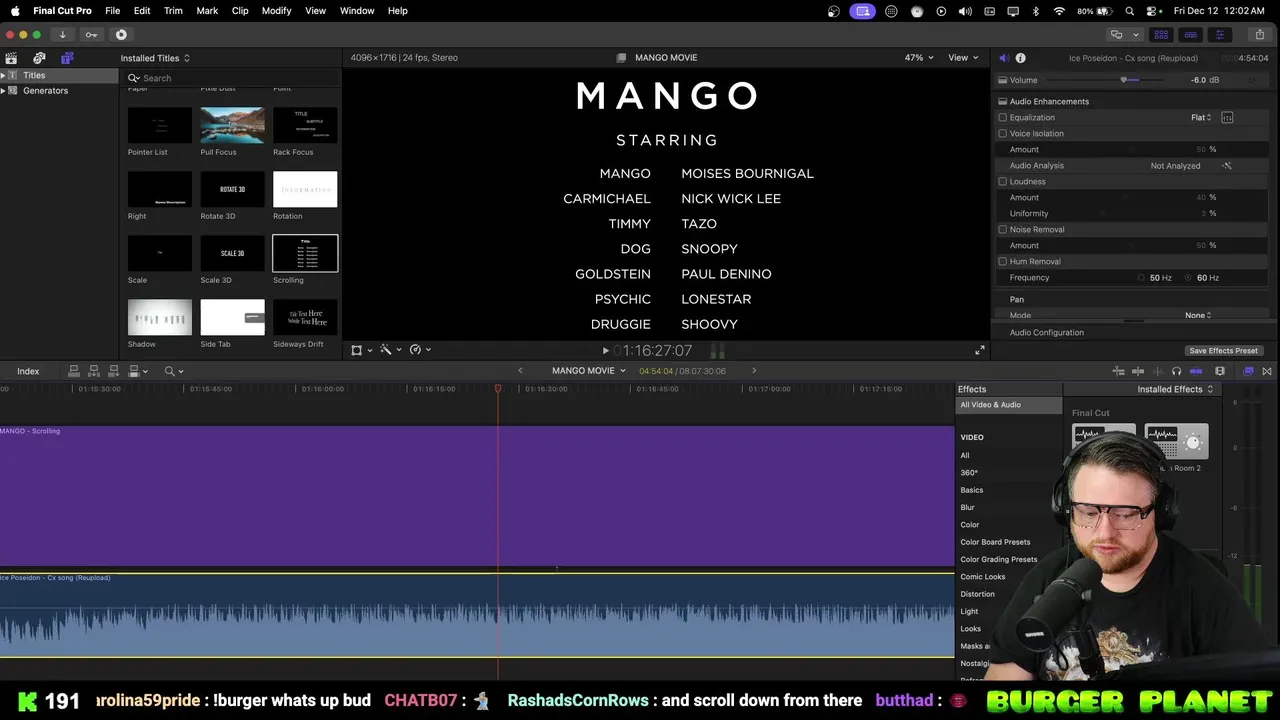The width and height of the screenshot is (1280, 720).
Task: Select the Blur effects category
Action: (967, 508)
